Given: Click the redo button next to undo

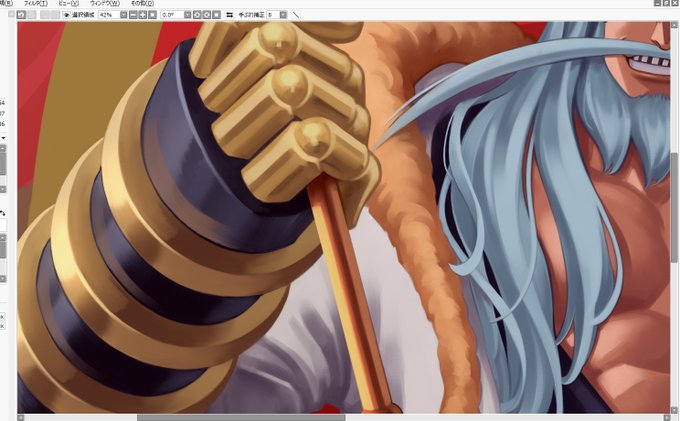Looking at the screenshot, I should click(x=32, y=15).
